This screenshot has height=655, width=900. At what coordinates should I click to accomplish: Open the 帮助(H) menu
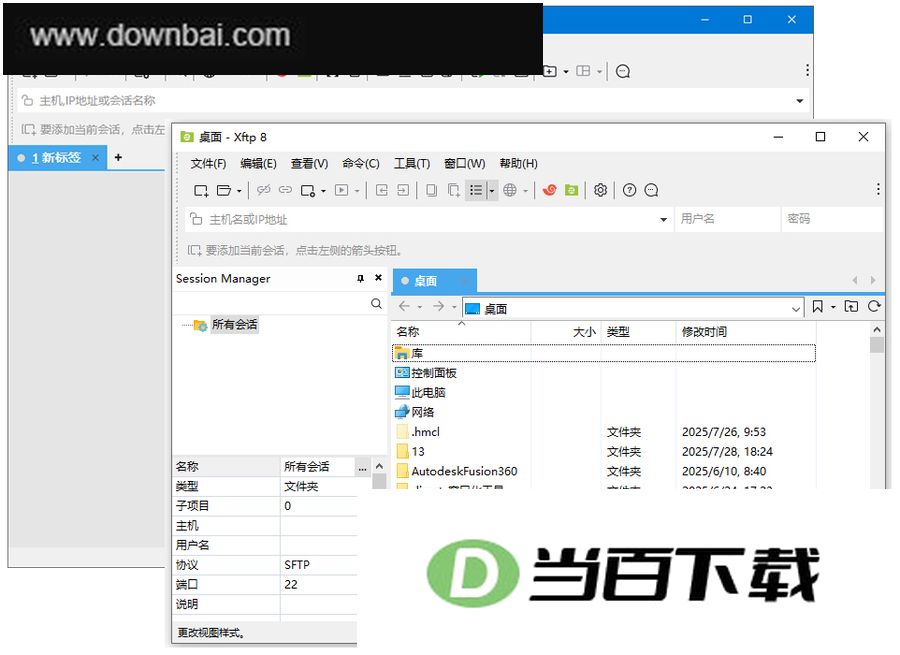click(x=518, y=164)
